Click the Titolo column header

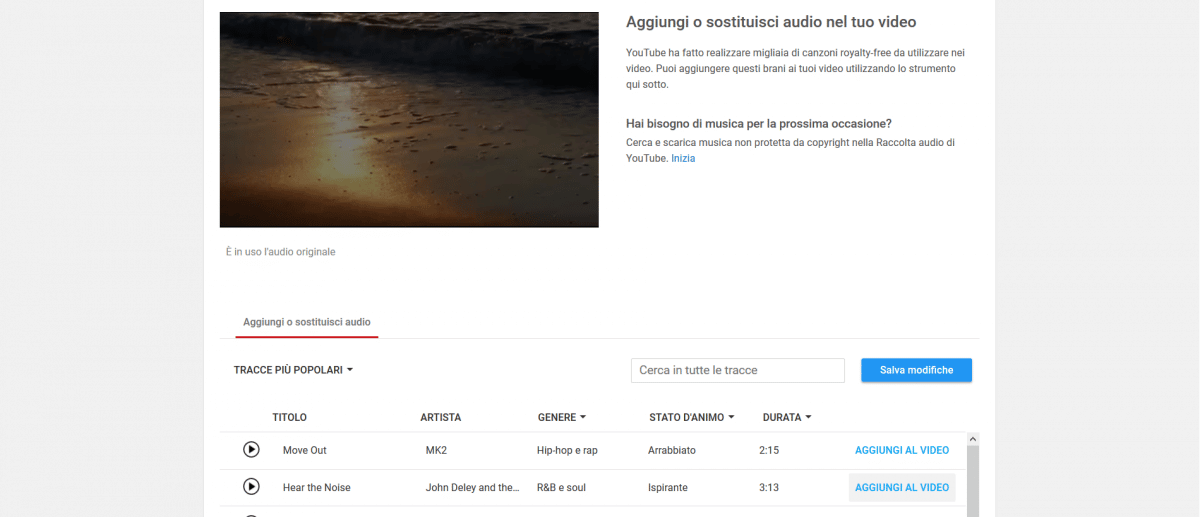click(289, 417)
